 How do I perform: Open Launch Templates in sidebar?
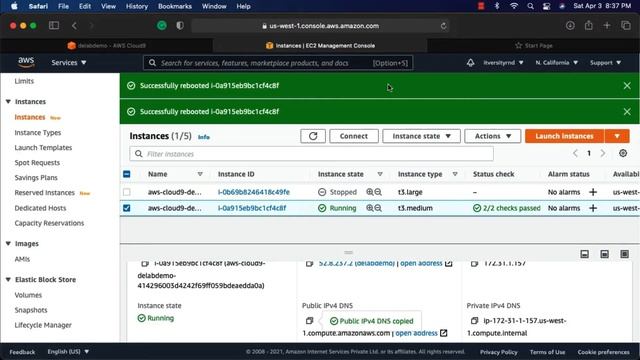coord(43,148)
